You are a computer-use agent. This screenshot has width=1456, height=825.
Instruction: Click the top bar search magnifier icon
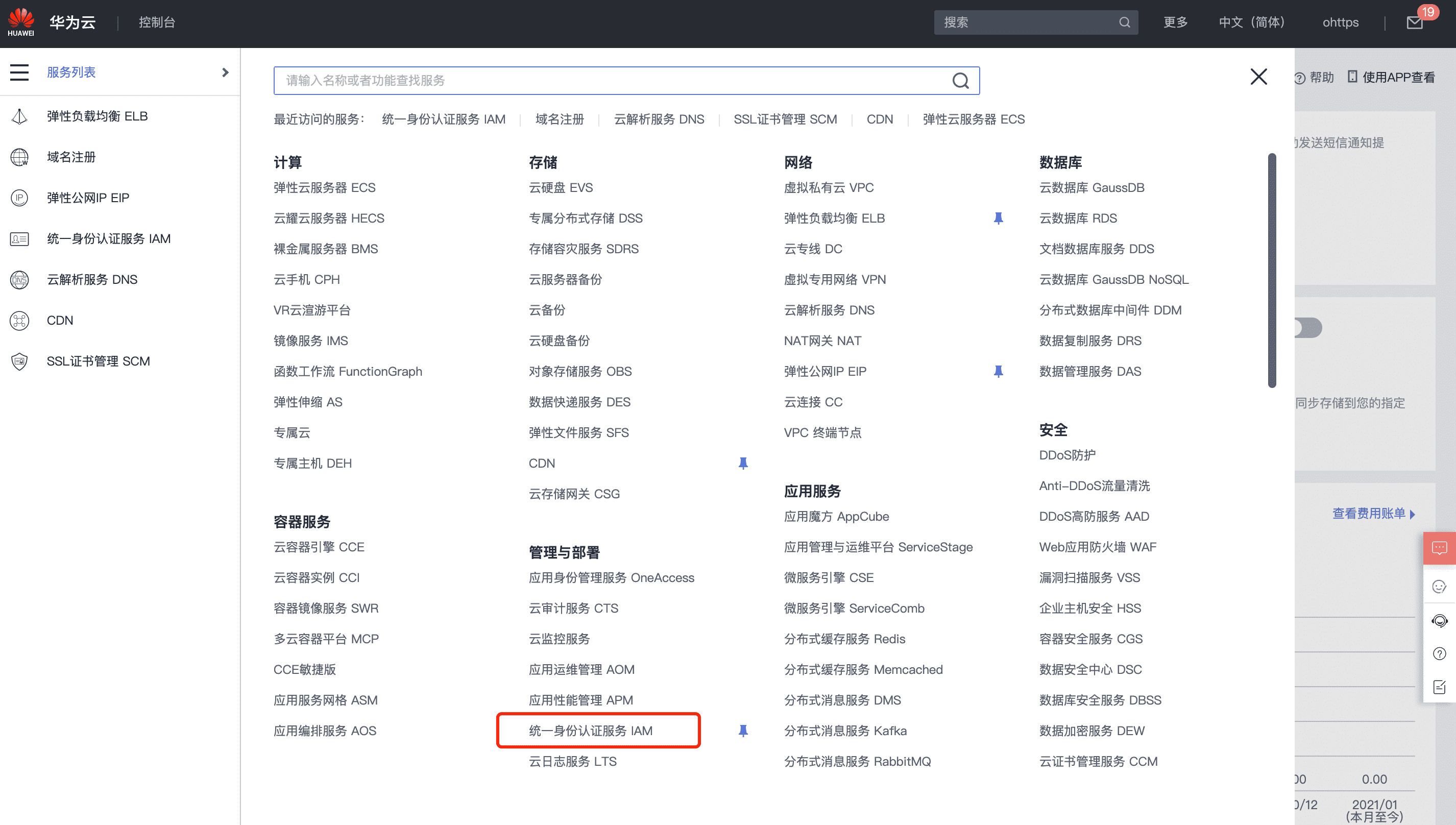pos(1125,22)
